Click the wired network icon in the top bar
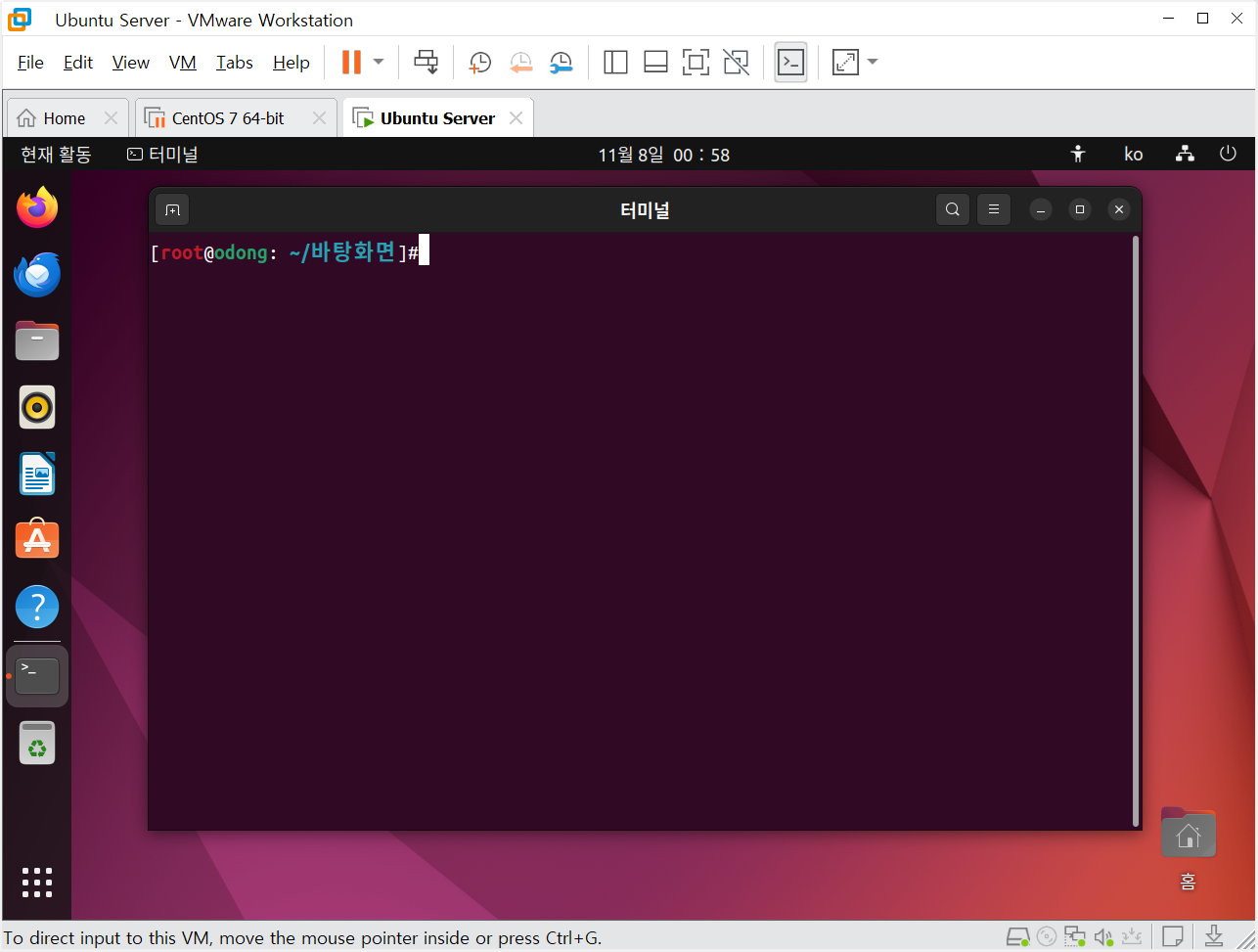Viewport: 1258px width, 952px height. 1185,154
